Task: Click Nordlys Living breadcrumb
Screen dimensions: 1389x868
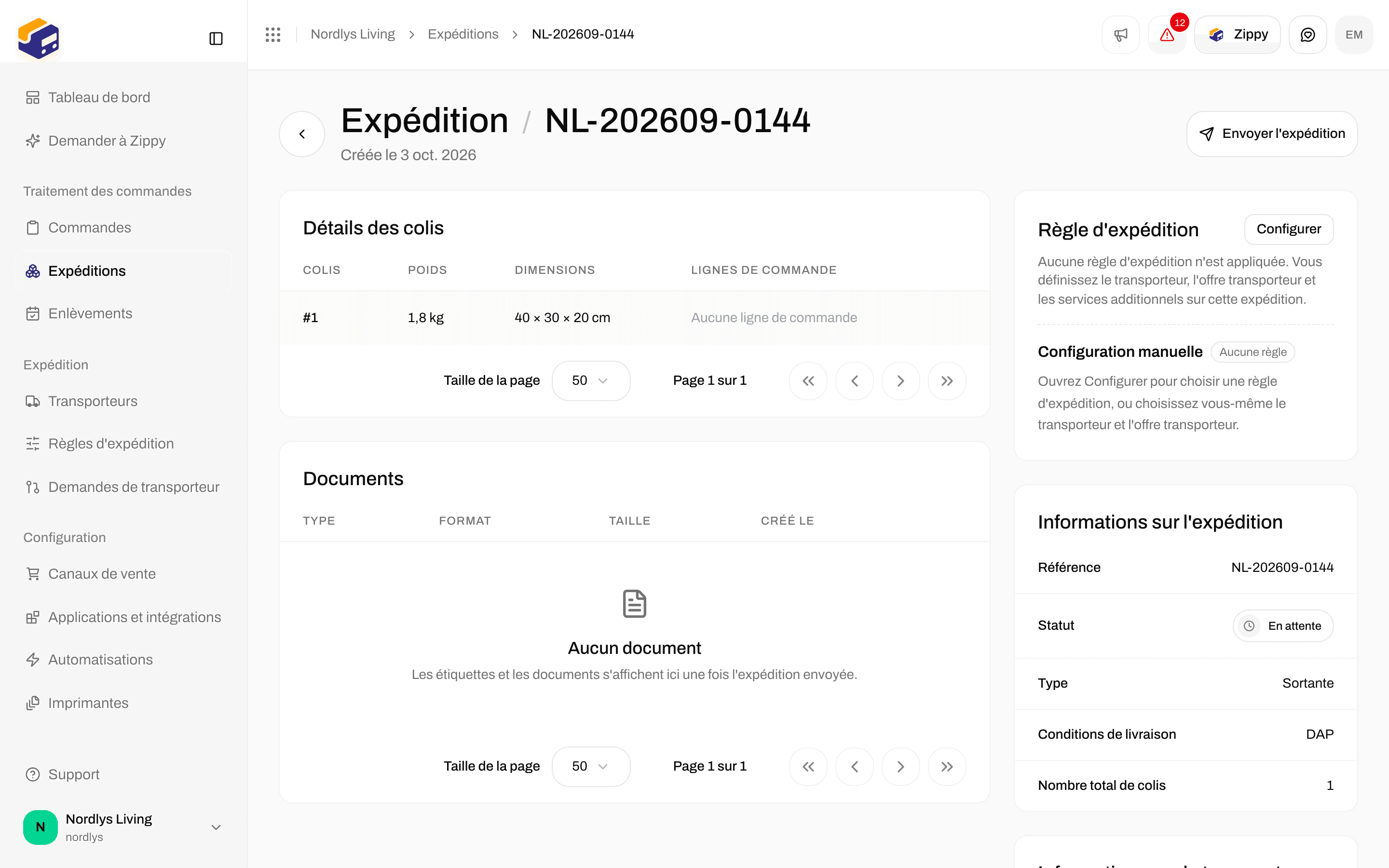Action: point(353,34)
